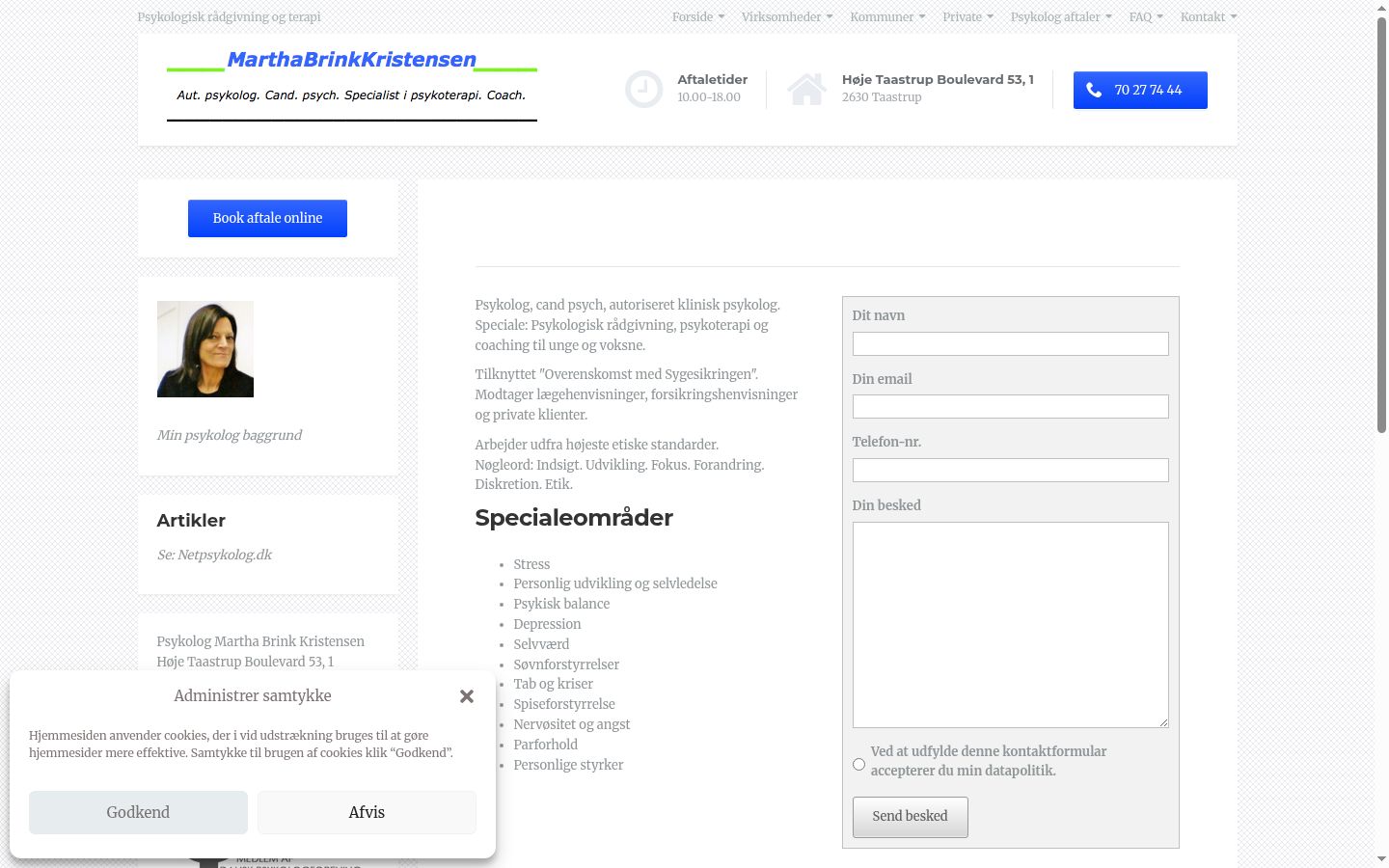Click the Depression list item
The height and width of the screenshot is (868, 1389).
pos(547,624)
